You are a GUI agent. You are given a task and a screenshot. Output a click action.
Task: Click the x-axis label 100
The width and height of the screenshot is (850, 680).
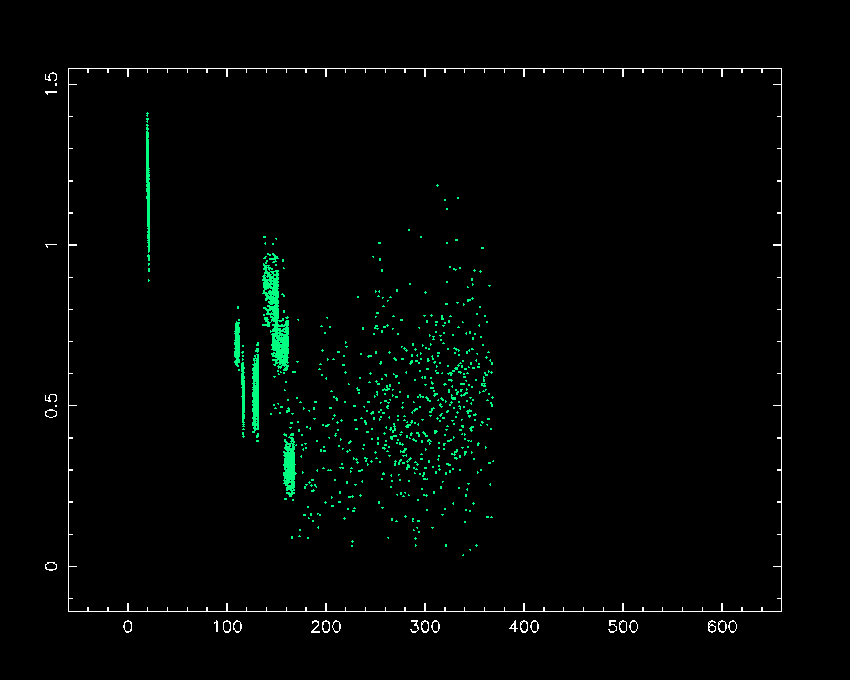[227, 627]
